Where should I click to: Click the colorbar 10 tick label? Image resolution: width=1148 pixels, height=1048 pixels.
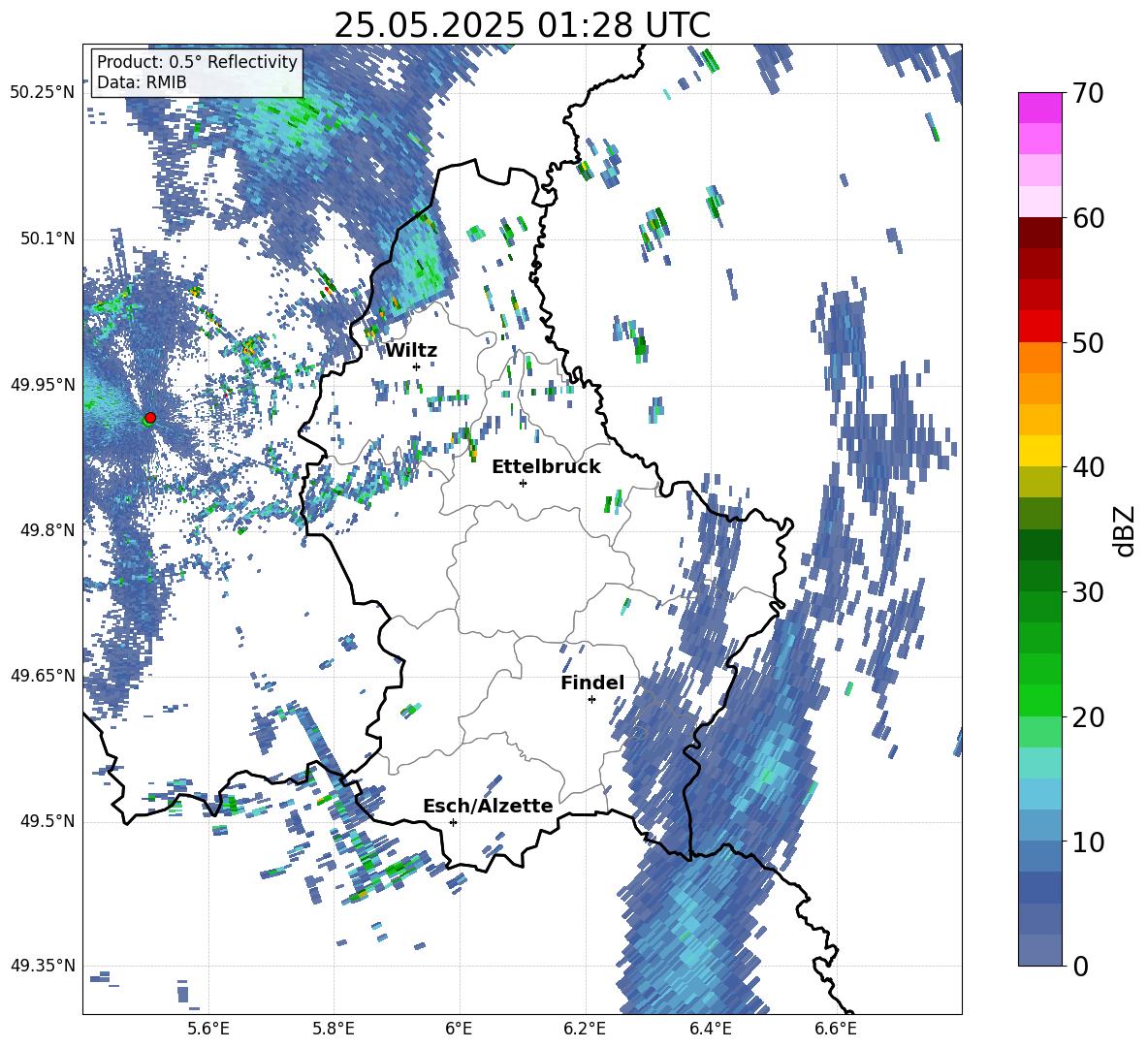(1088, 842)
